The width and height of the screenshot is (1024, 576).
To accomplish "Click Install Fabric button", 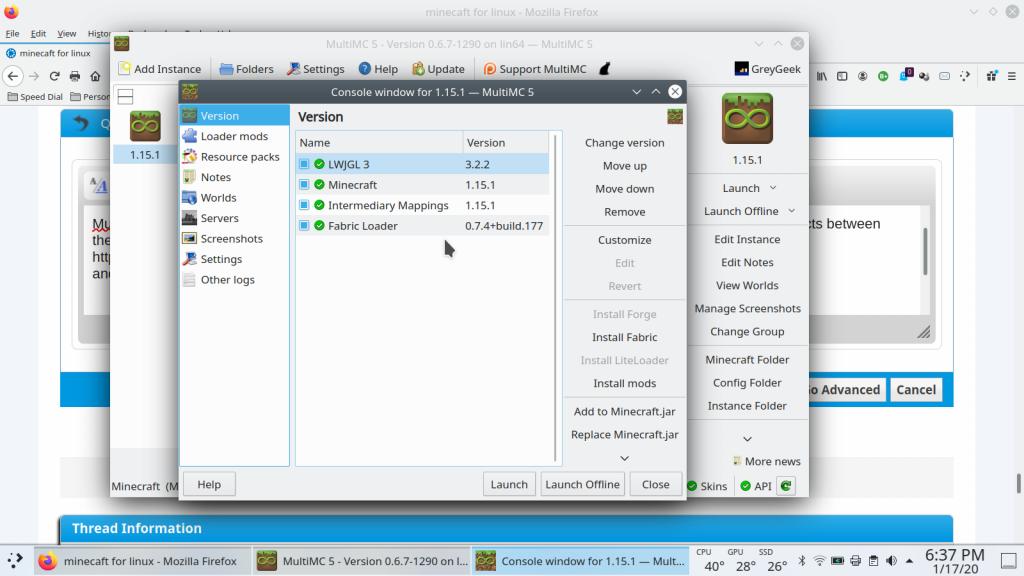I will (x=624, y=337).
